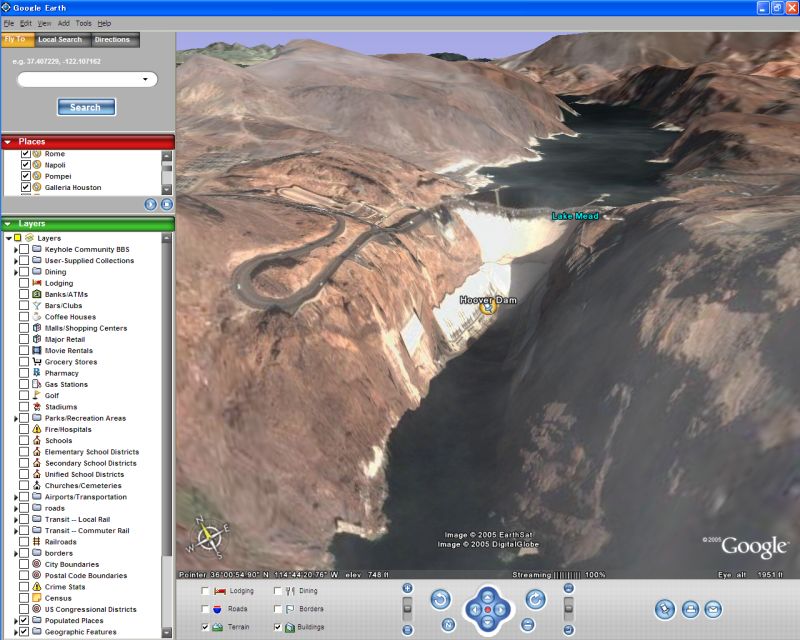Screen dimensions: 800x640
Task: Open the Tools menu
Action: point(84,23)
